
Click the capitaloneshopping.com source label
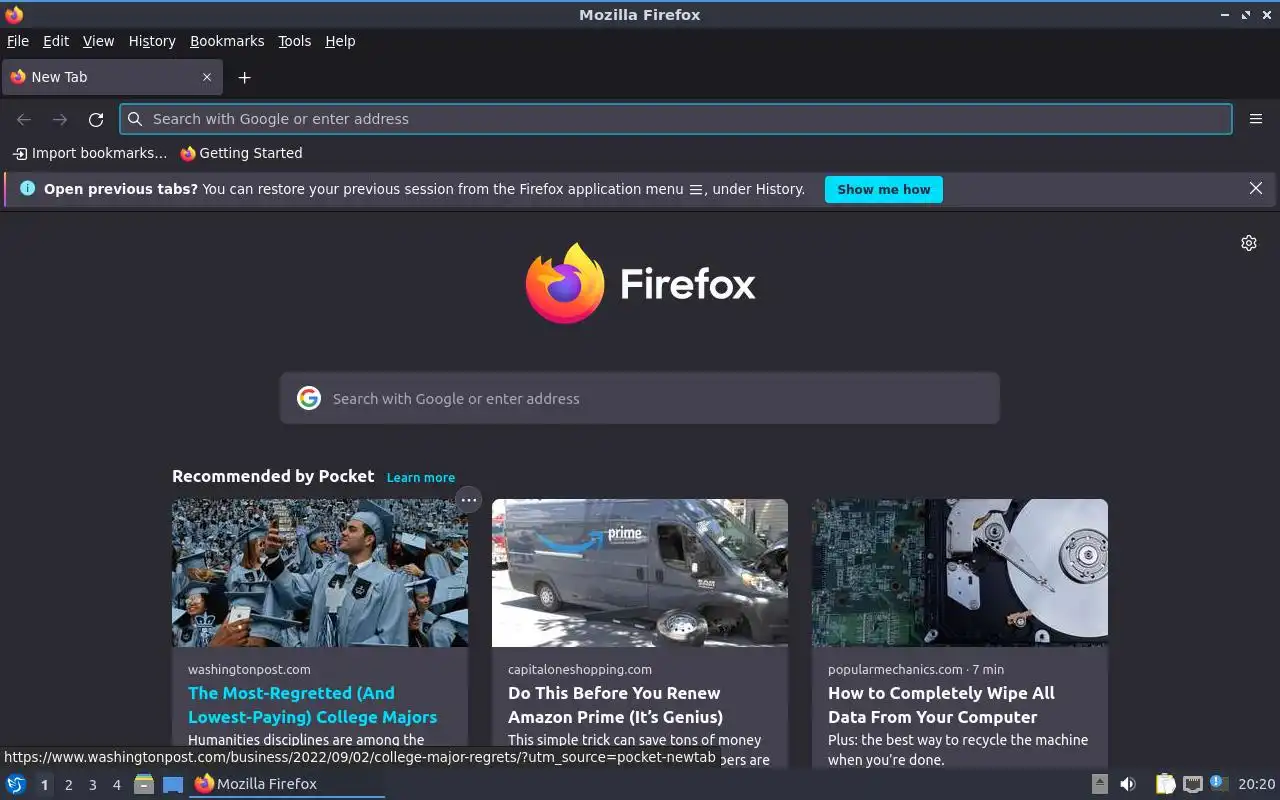580,669
